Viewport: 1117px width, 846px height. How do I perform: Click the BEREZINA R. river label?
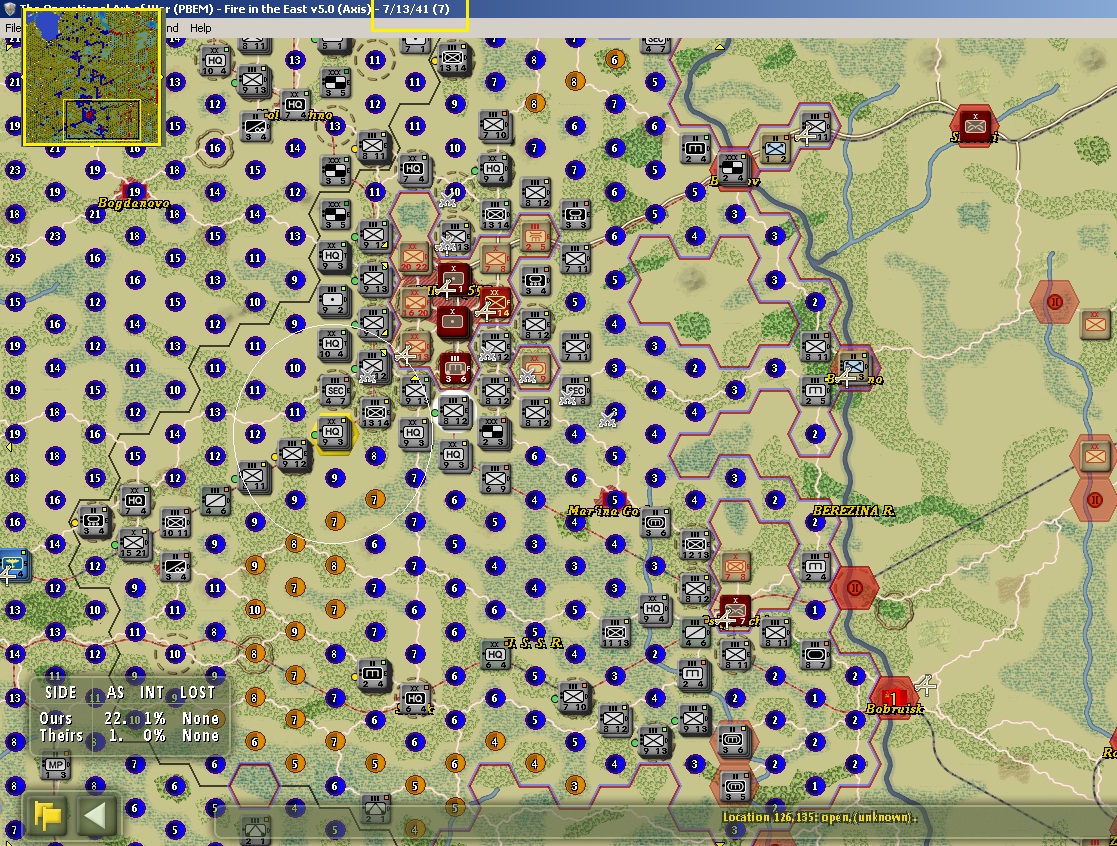pyautogui.click(x=853, y=510)
